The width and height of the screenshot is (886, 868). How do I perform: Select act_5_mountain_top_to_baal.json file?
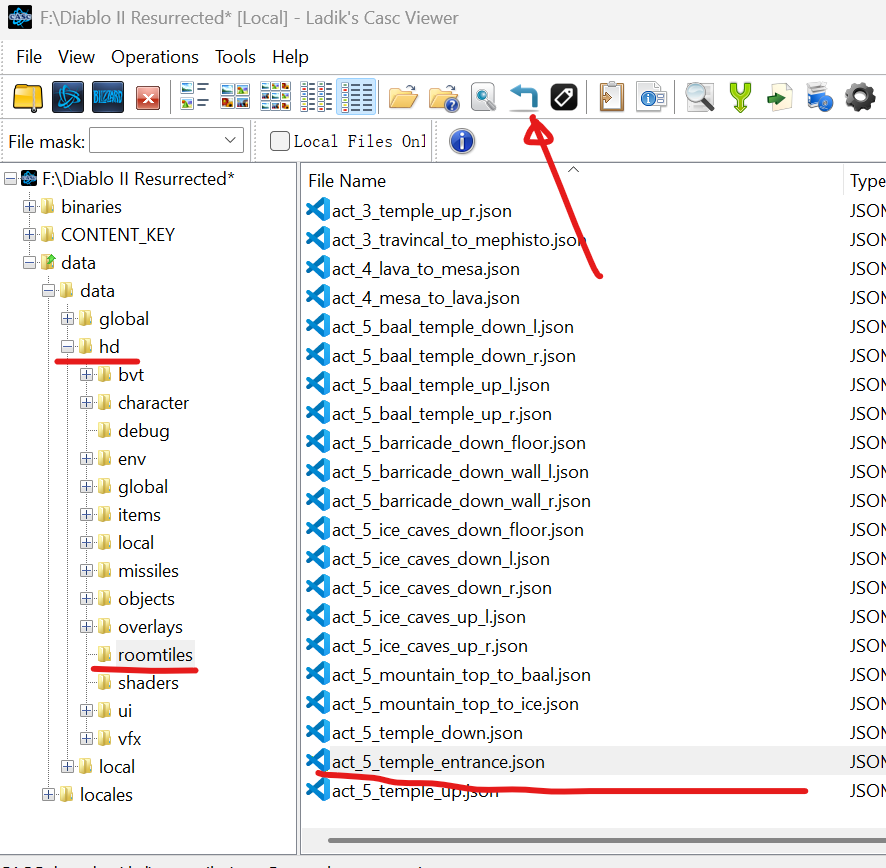(x=461, y=675)
